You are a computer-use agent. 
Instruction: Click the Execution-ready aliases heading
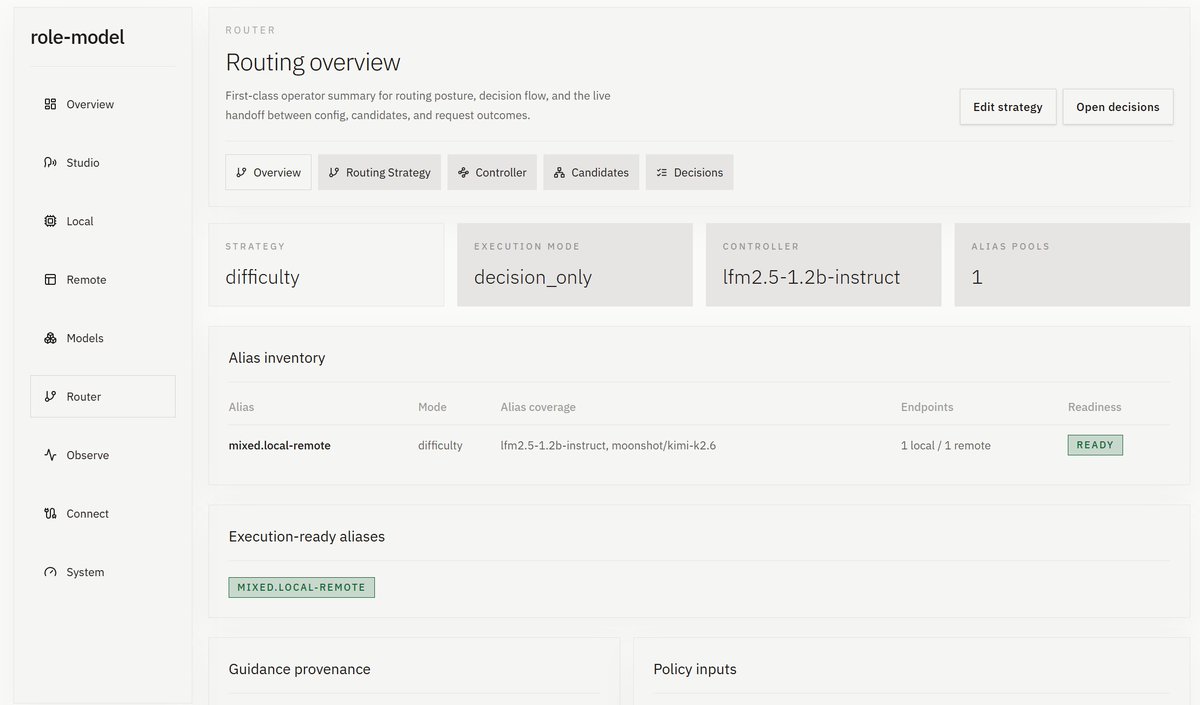pyautogui.click(x=307, y=536)
